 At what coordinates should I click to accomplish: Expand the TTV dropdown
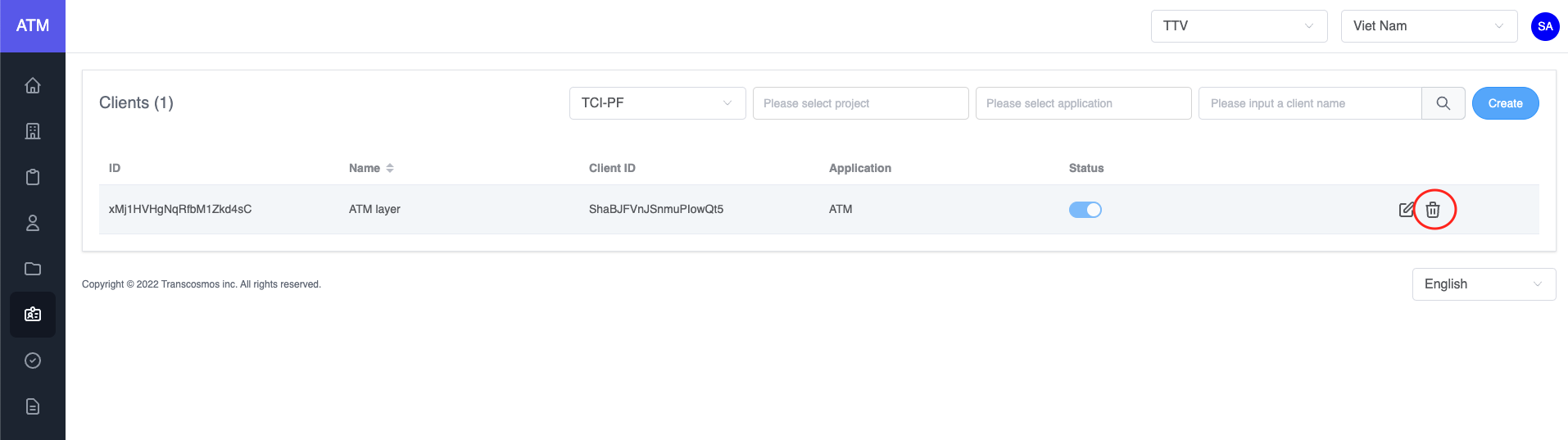coord(1239,26)
